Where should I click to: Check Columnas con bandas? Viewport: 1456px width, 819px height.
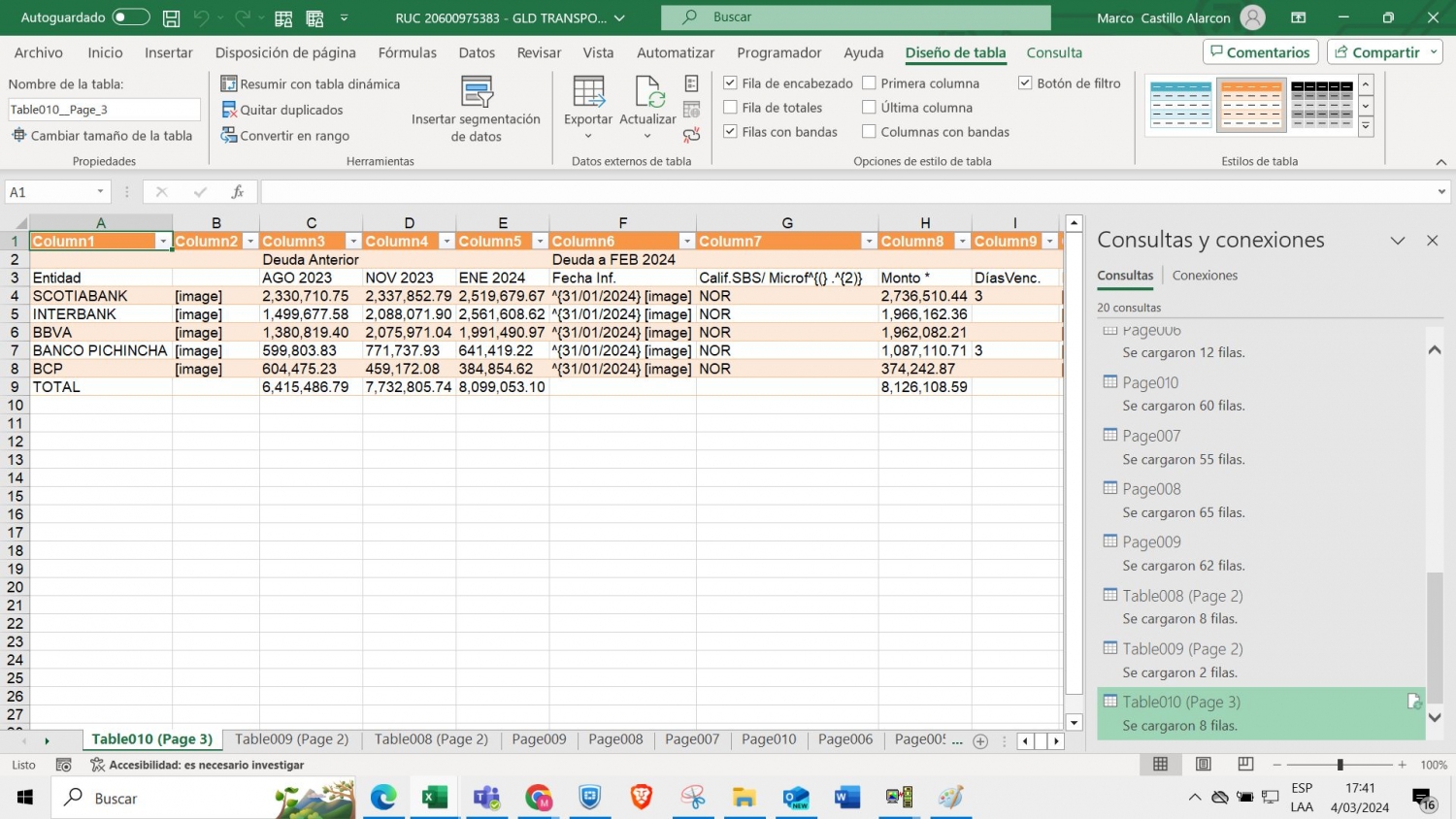[x=869, y=132]
